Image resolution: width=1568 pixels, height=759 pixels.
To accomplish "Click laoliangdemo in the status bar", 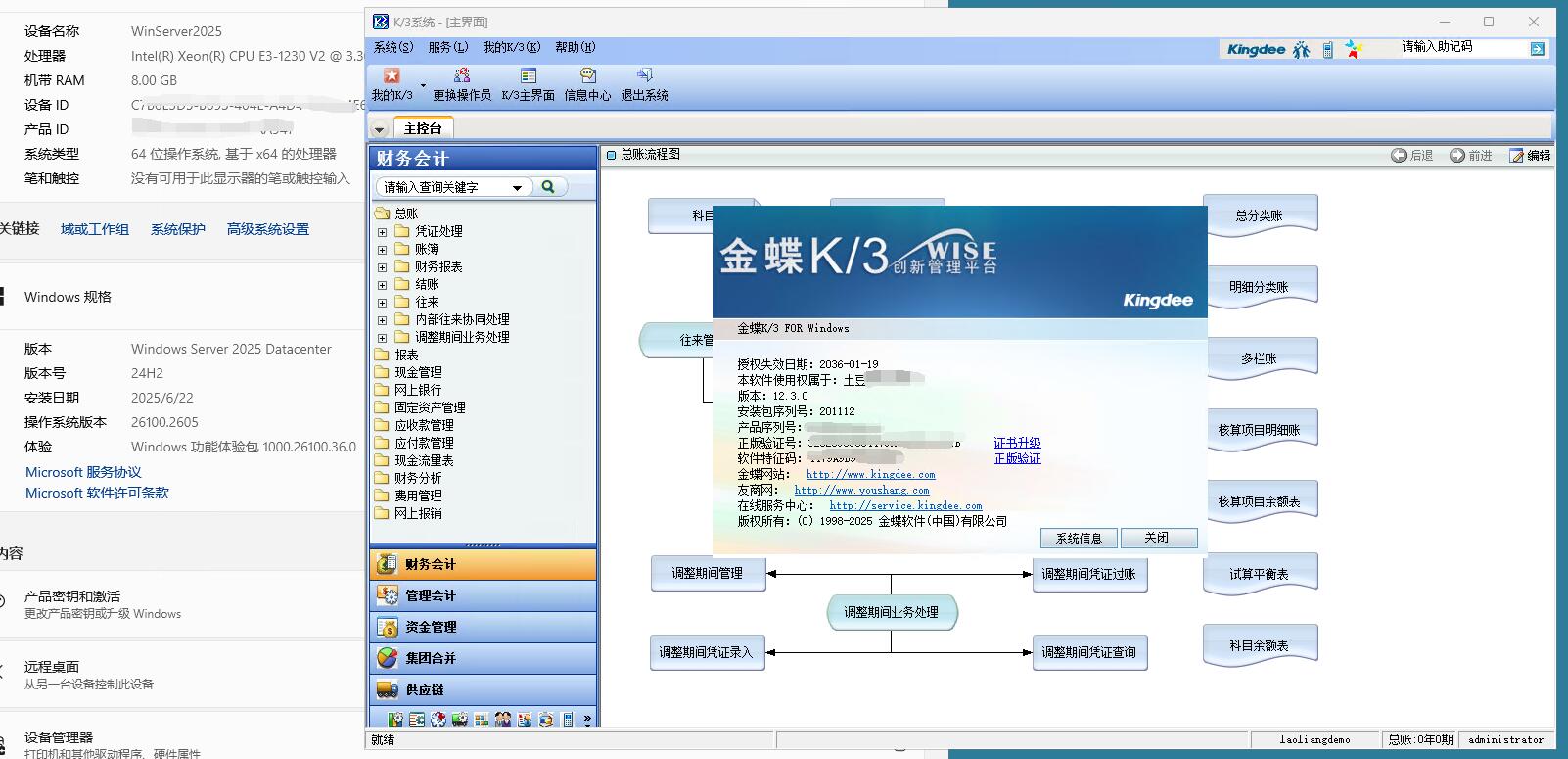I will (1314, 739).
